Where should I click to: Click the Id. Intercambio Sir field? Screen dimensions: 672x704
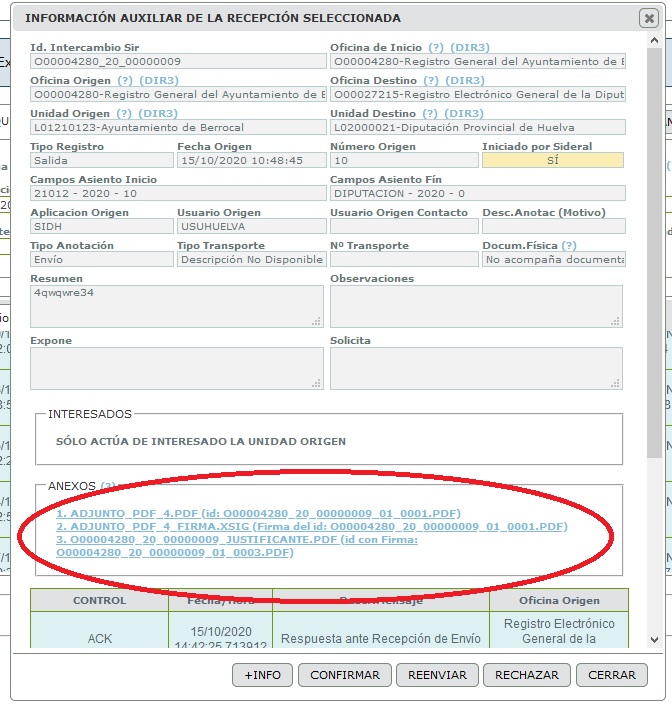pyautogui.click(x=178, y=61)
